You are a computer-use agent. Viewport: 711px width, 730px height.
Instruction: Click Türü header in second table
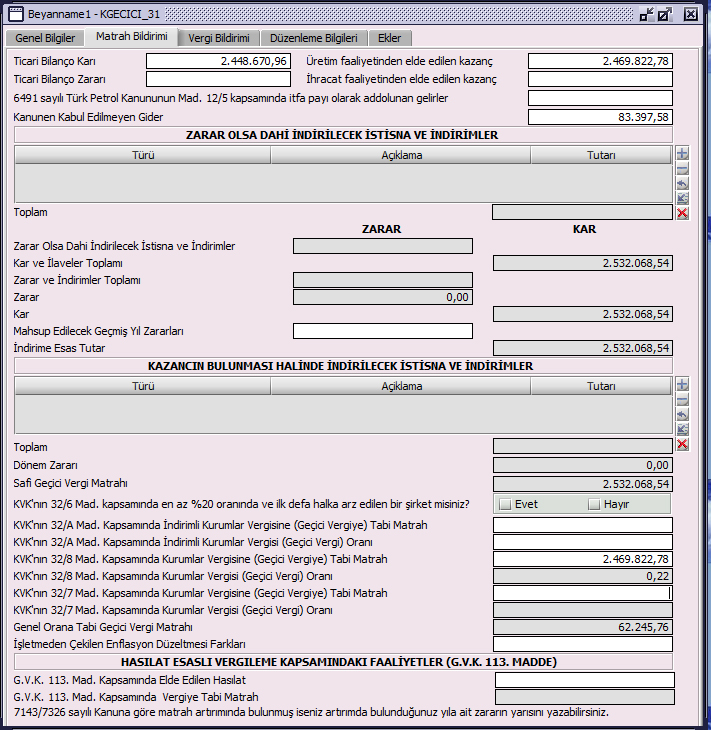click(x=143, y=386)
